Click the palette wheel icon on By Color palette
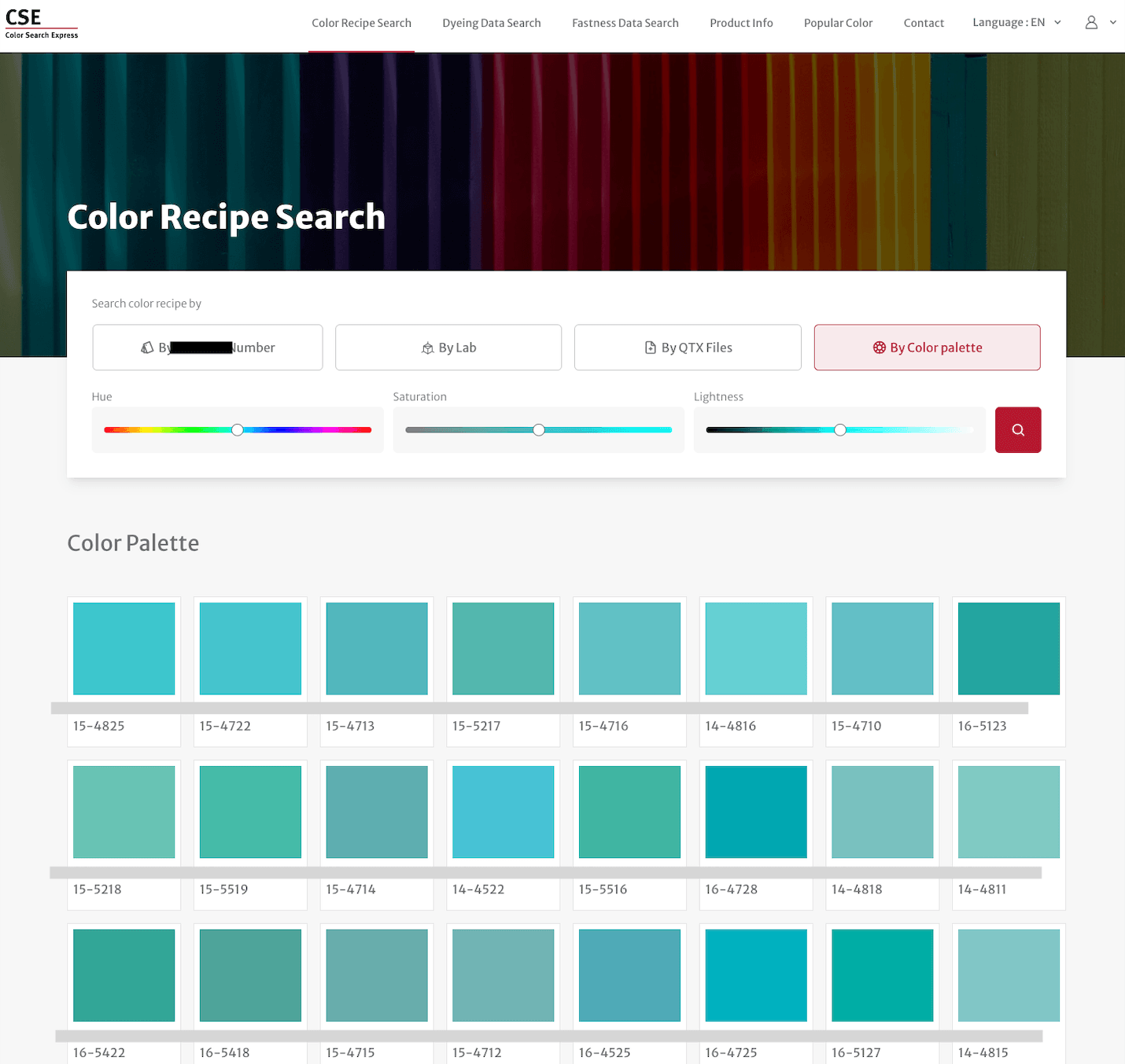The width and height of the screenshot is (1125, 1064). point(879,347)
